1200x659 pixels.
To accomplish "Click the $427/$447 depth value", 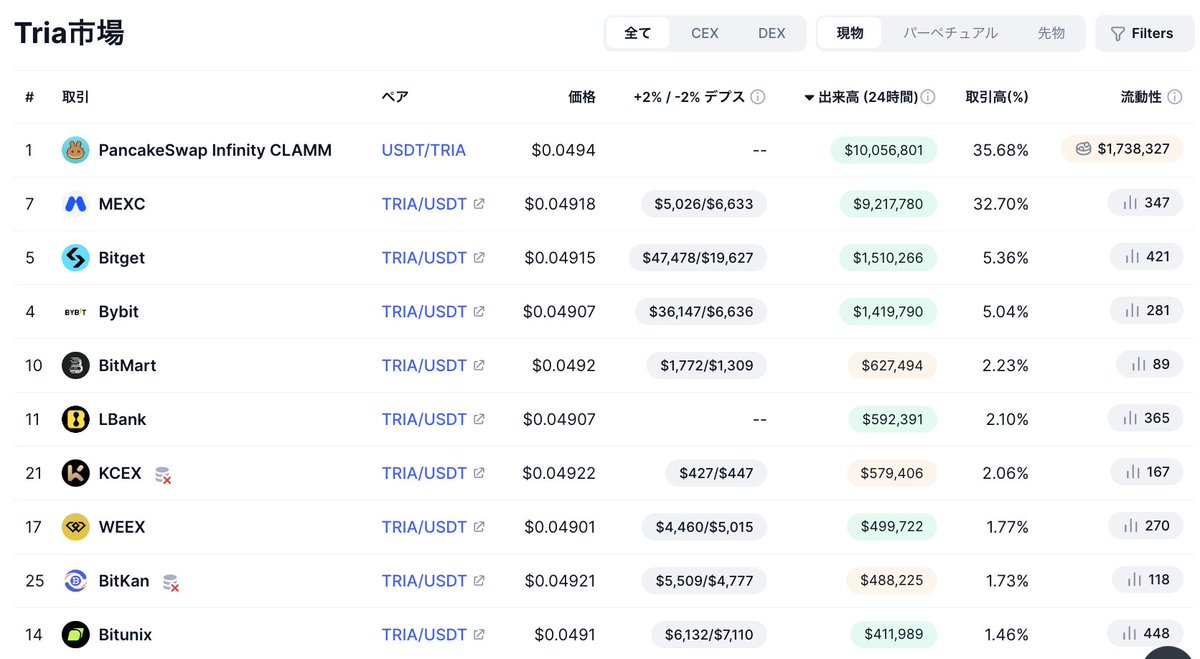I will coord(717,473).
